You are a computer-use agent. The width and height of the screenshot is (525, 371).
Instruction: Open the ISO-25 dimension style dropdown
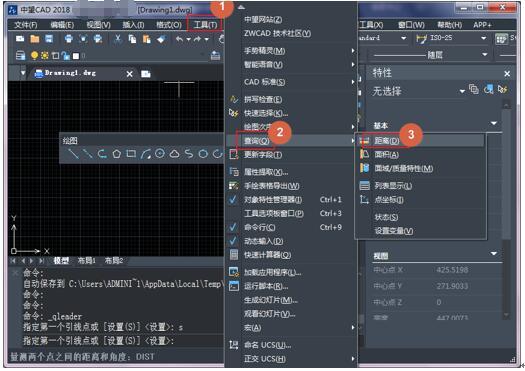(483, 38)
